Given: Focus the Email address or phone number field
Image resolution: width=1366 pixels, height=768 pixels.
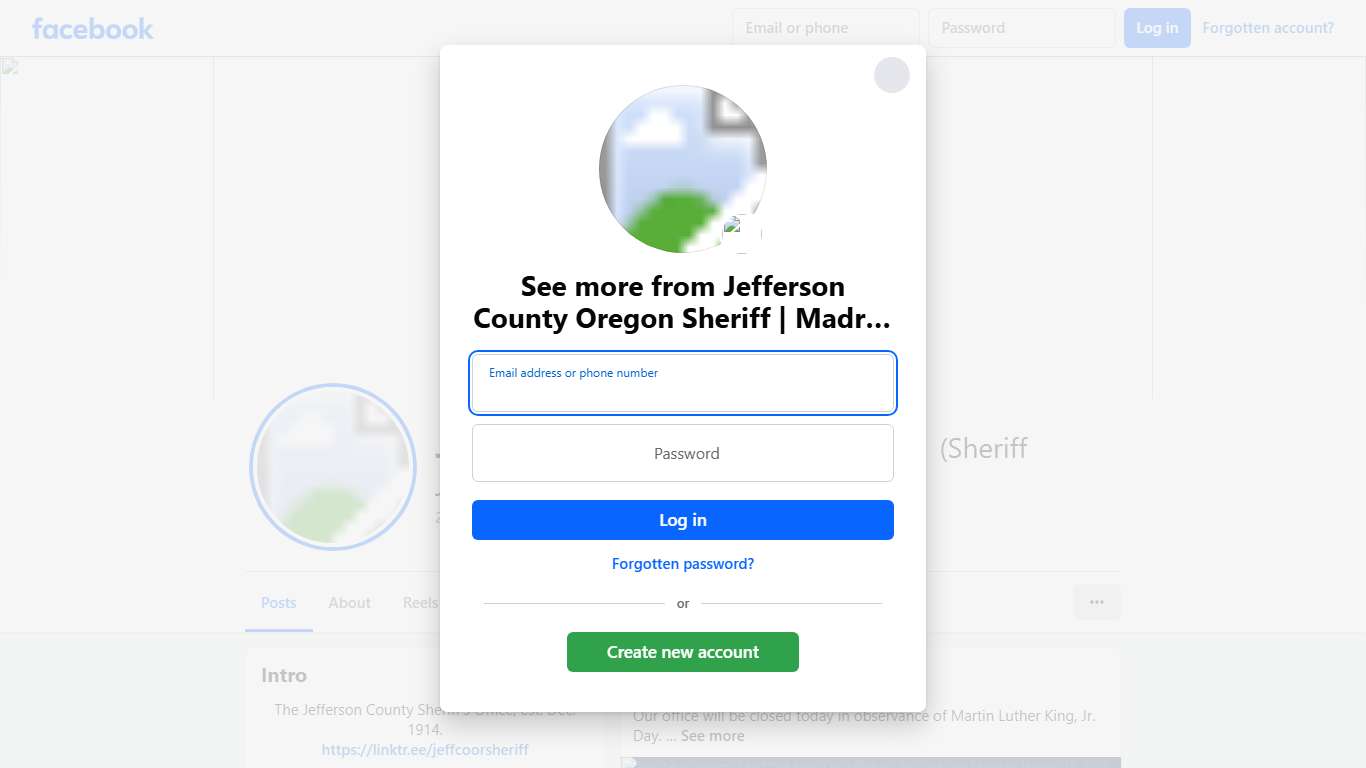Looking at the screenshot, I should pyautogui.click(x=683, y=383).
